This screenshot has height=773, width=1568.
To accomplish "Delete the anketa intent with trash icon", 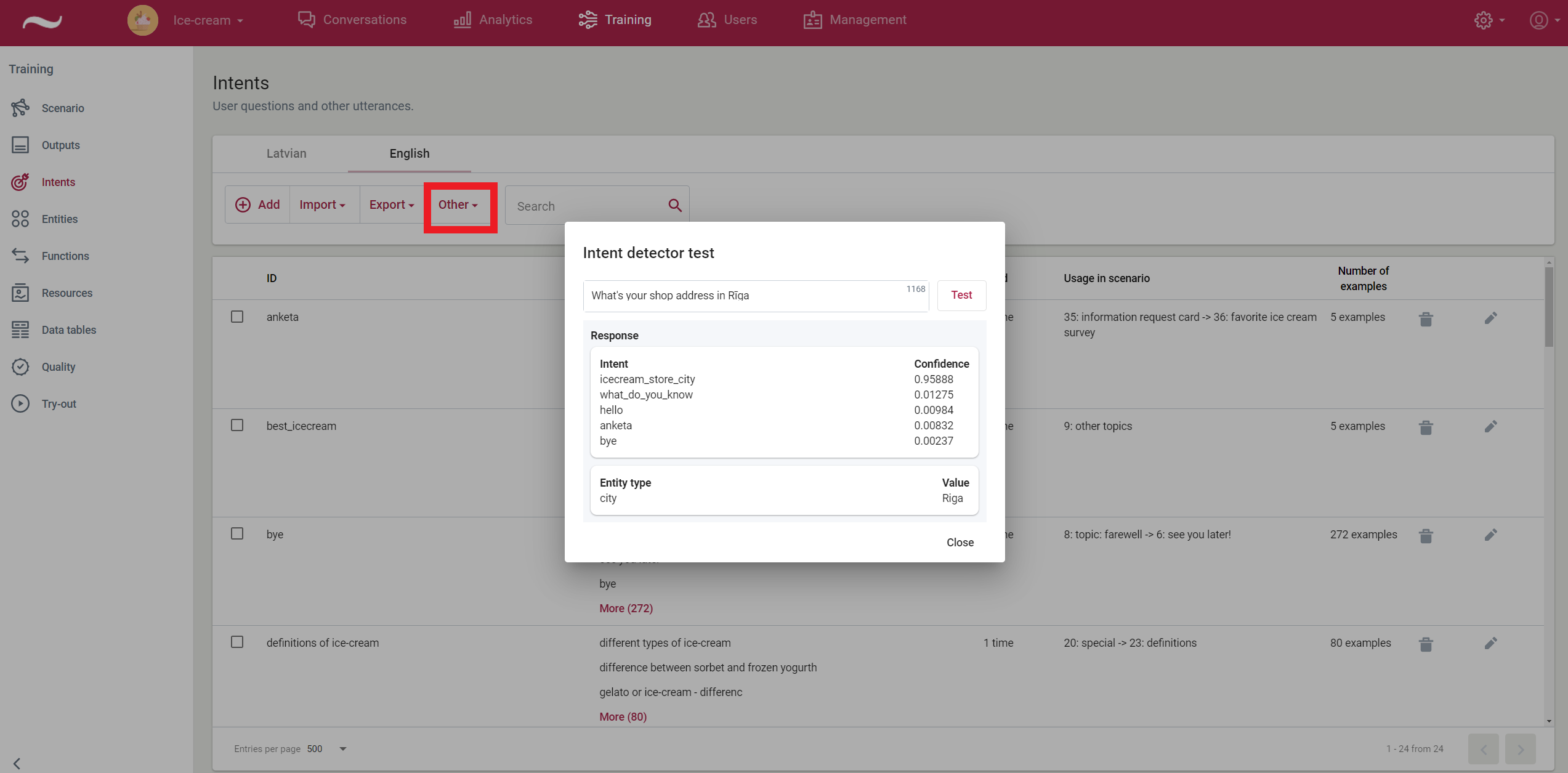I will (1426, 319).
